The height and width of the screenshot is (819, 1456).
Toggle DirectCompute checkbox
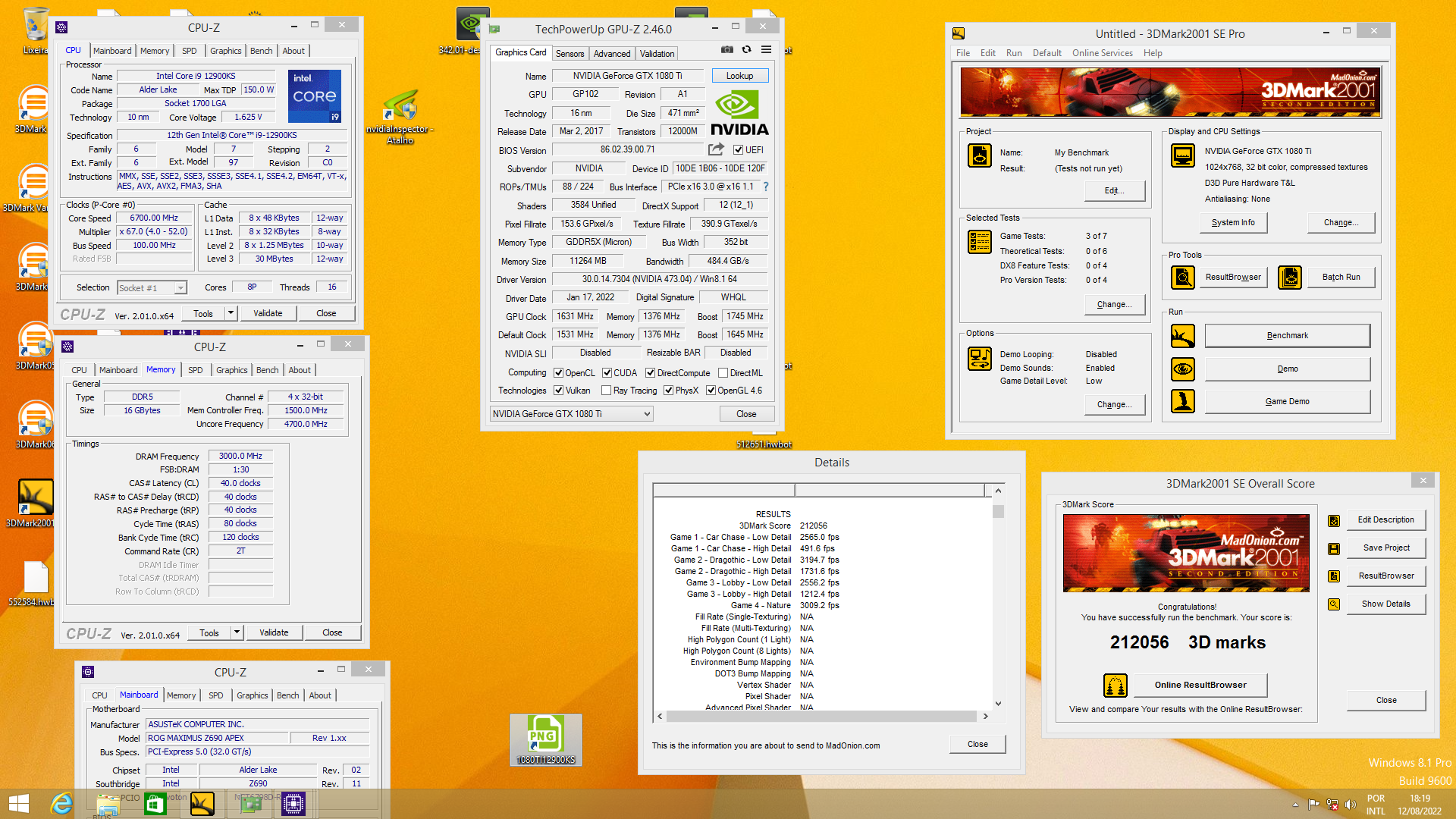[x=650, y=373]
